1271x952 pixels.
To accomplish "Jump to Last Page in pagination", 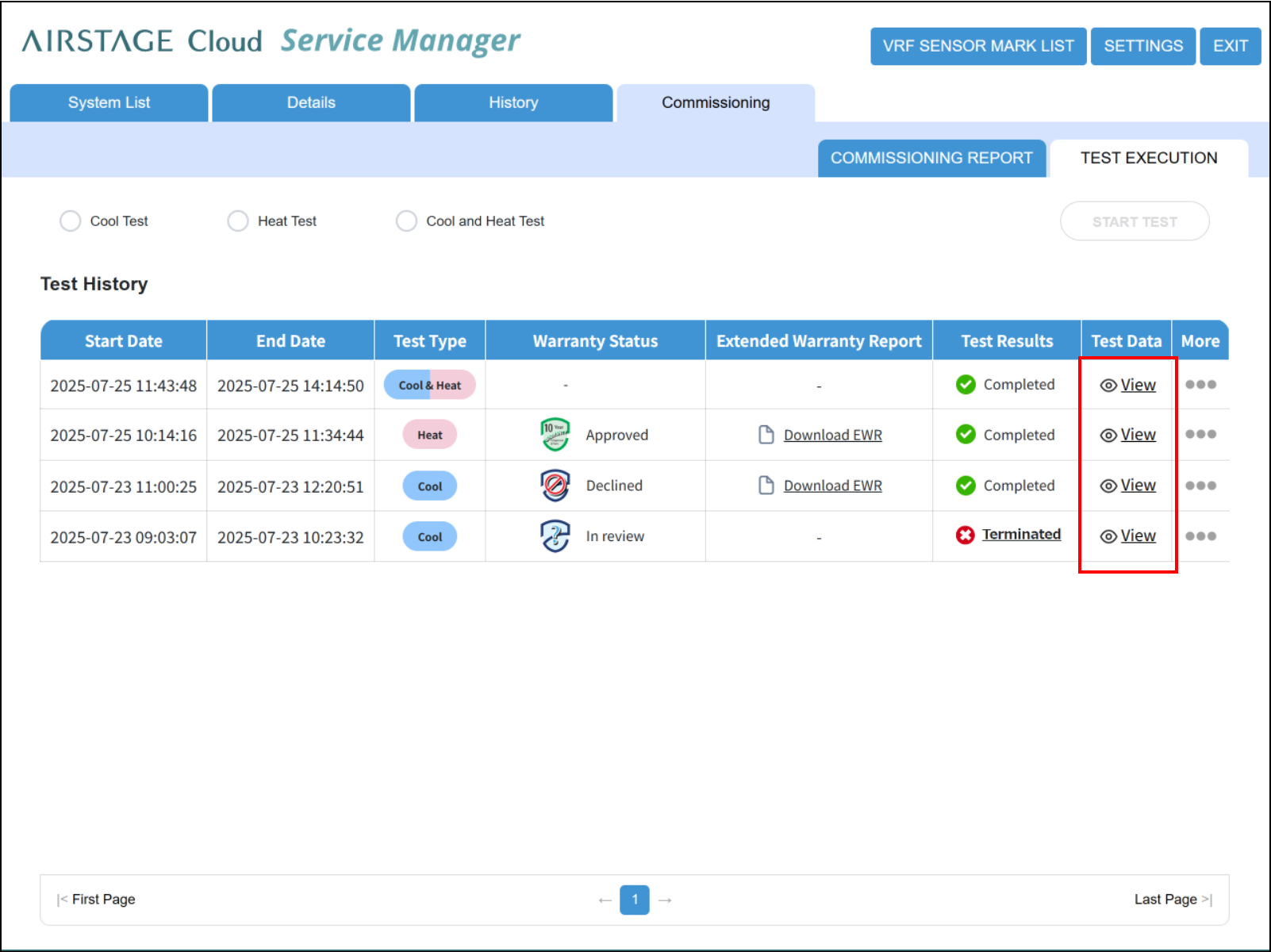I will [1173, 900].
